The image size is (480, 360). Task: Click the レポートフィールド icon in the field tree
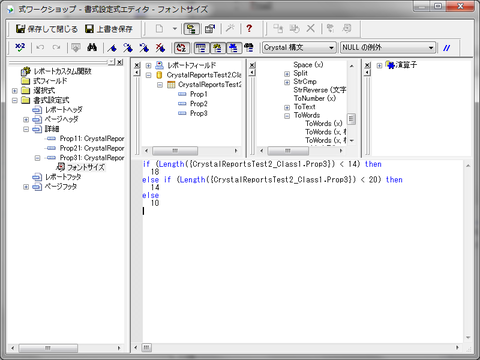[x=160, y=65]
